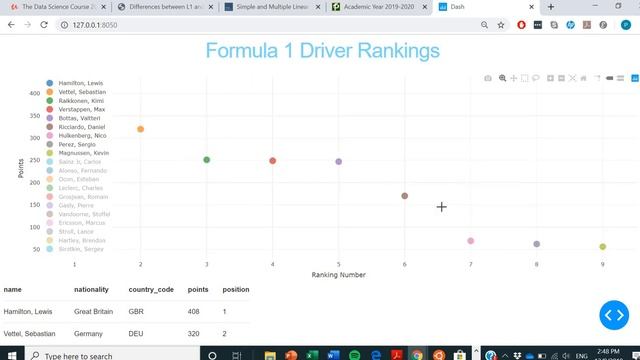The height and width of the screenshot is (360, 640).
Task: Click the '408' points cell
Action: click(193, 311)
